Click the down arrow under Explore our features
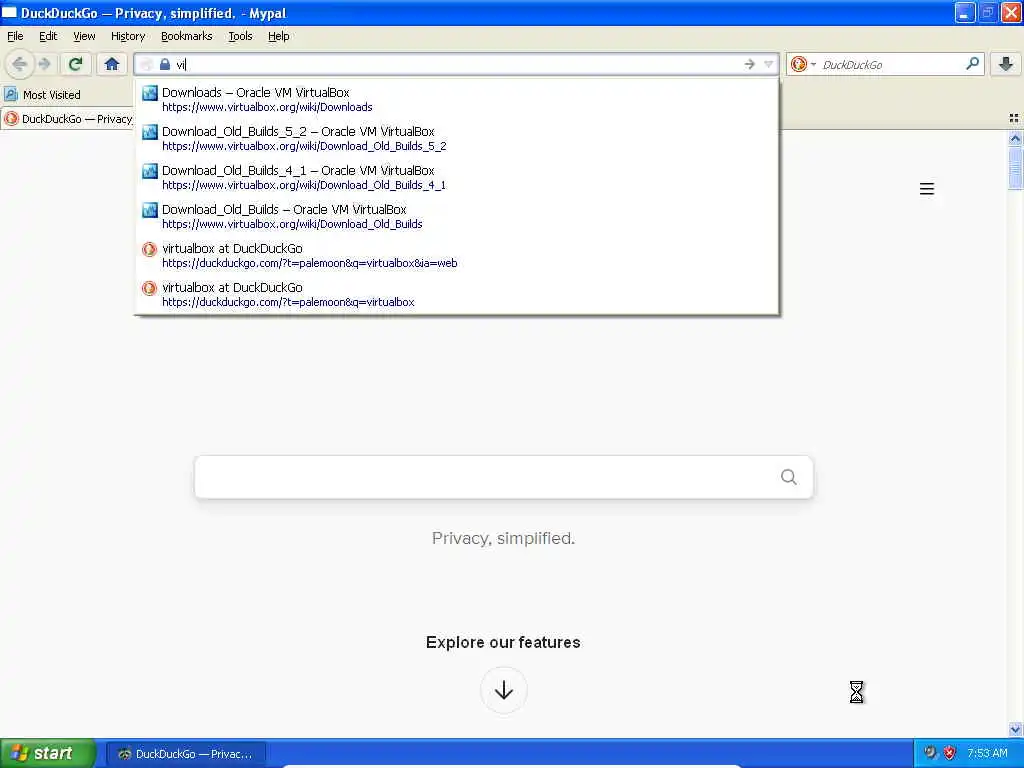This screenshot has width=1024, height=768. (x=504, y=690)
